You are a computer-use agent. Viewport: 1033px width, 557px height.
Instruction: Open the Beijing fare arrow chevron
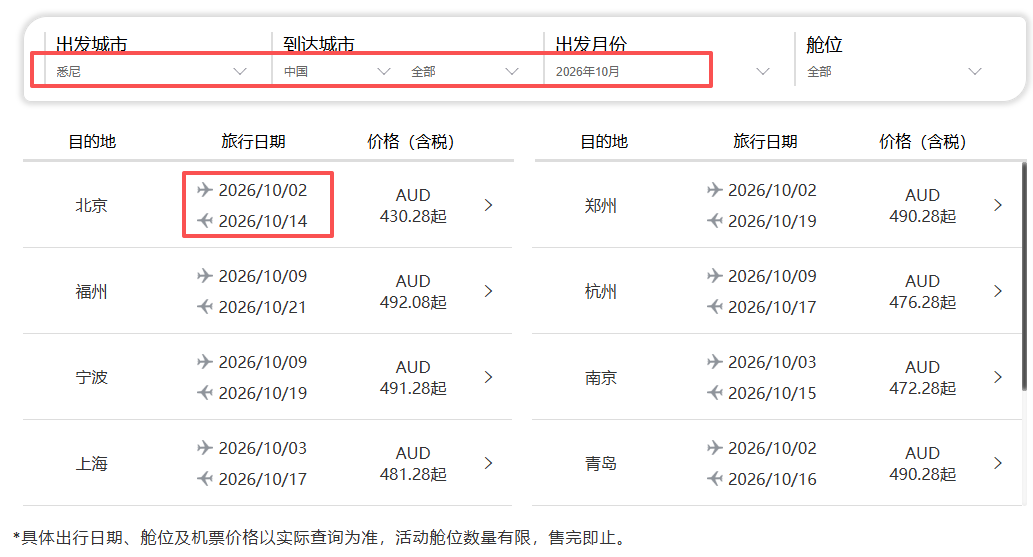point(488,205)
